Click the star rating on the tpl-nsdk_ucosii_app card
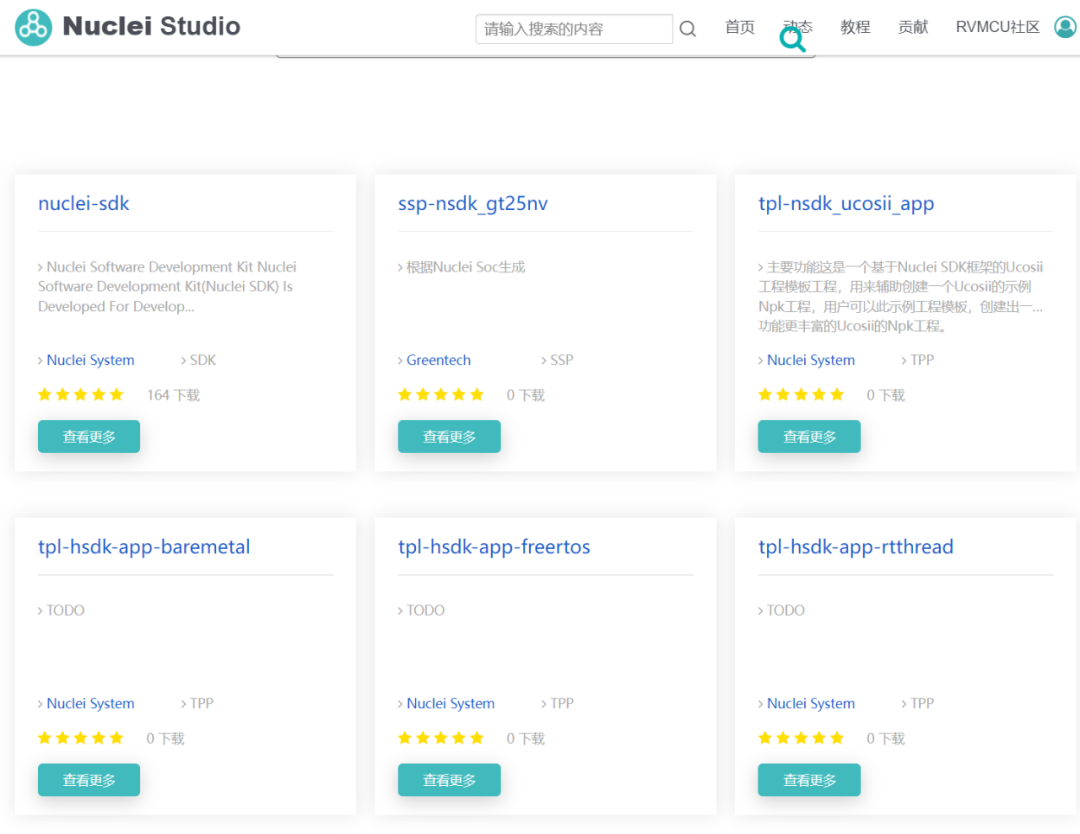1080x834 pixels. point(801,395)
